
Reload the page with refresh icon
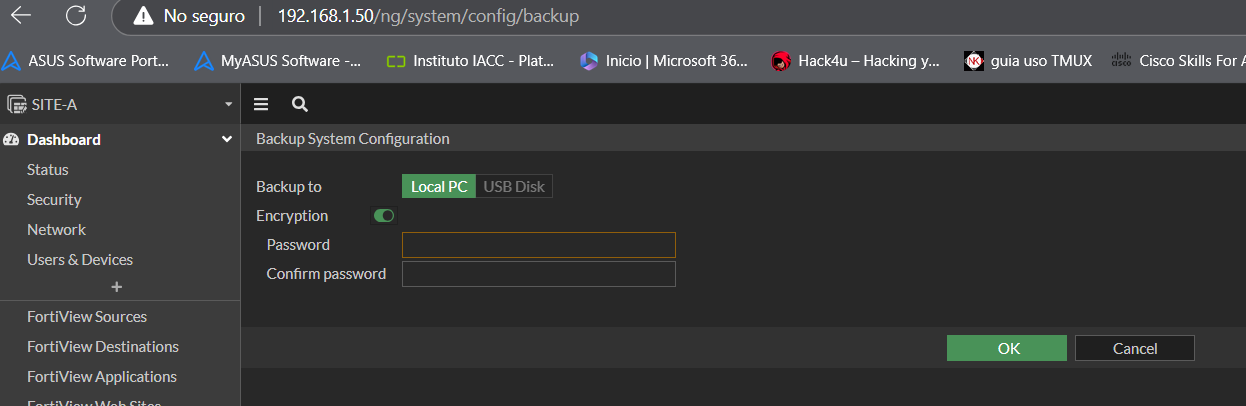pyautogui.click(x=75, y=16)
